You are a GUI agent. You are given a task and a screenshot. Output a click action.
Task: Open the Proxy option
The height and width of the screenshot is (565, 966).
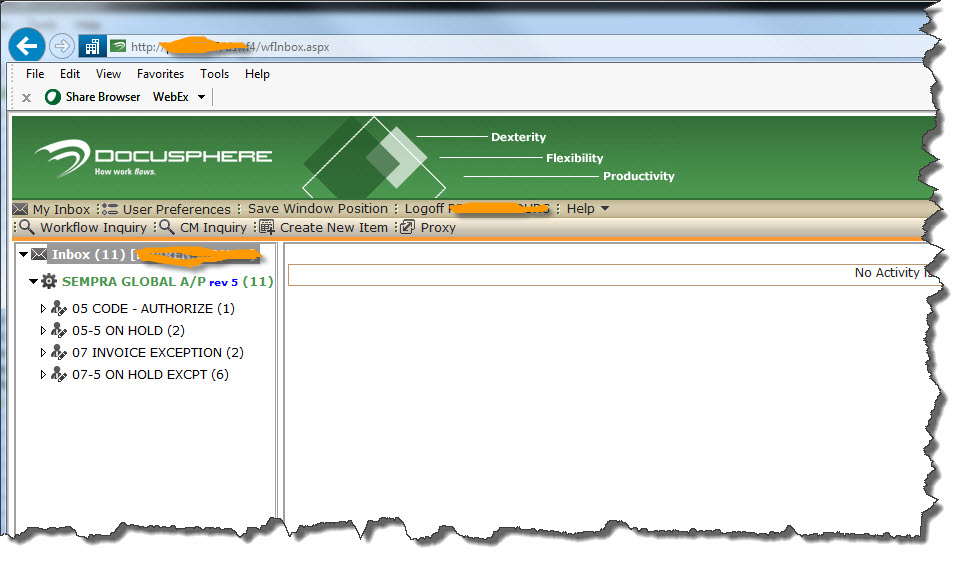pyautogui.click(x=438, y=228)
